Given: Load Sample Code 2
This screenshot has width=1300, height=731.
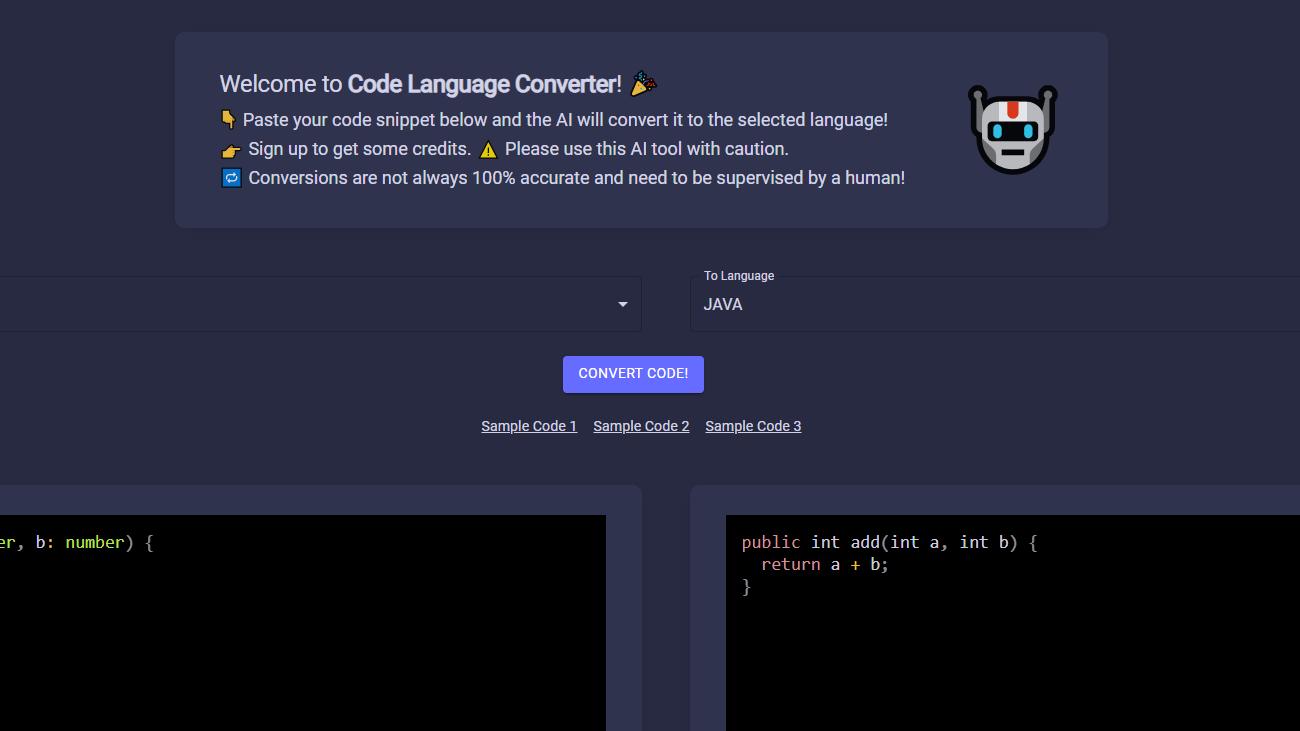Looking at the screenshot, I should (641, 425).
